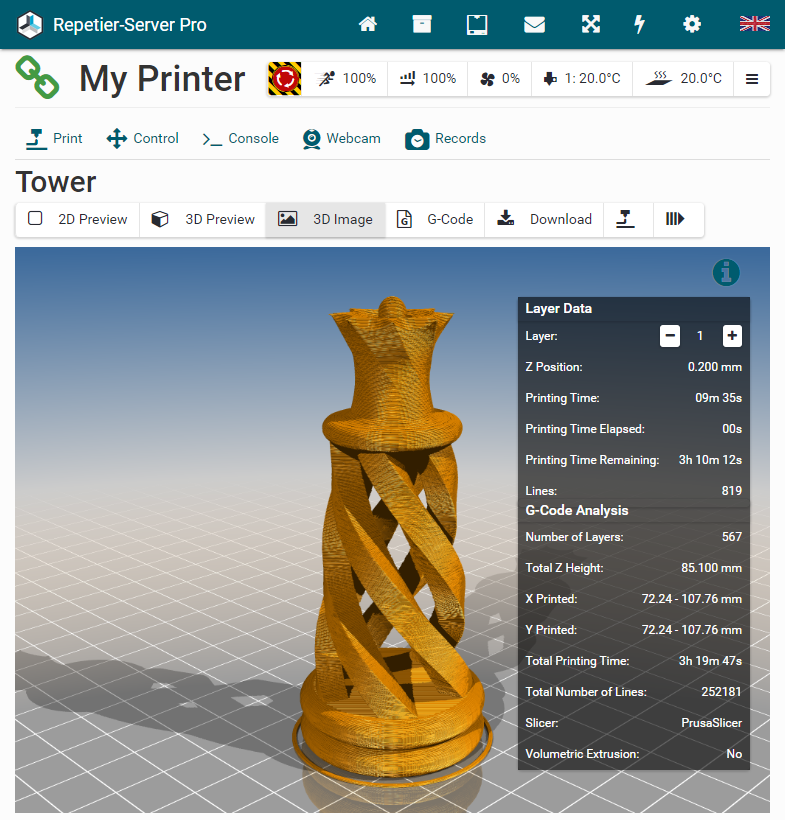Open the printer hamburger menu

(x=752, y=78)
